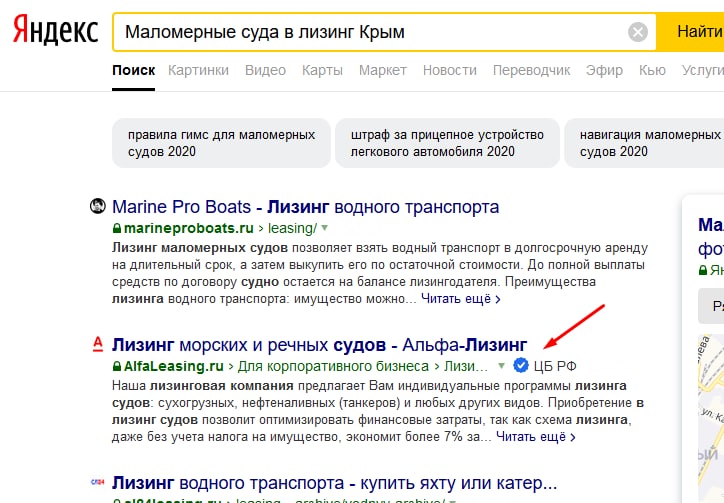Choose suggestion 'навигация маломерных судов 2020'
Screen dimensions: 724x503
point(645,143)
